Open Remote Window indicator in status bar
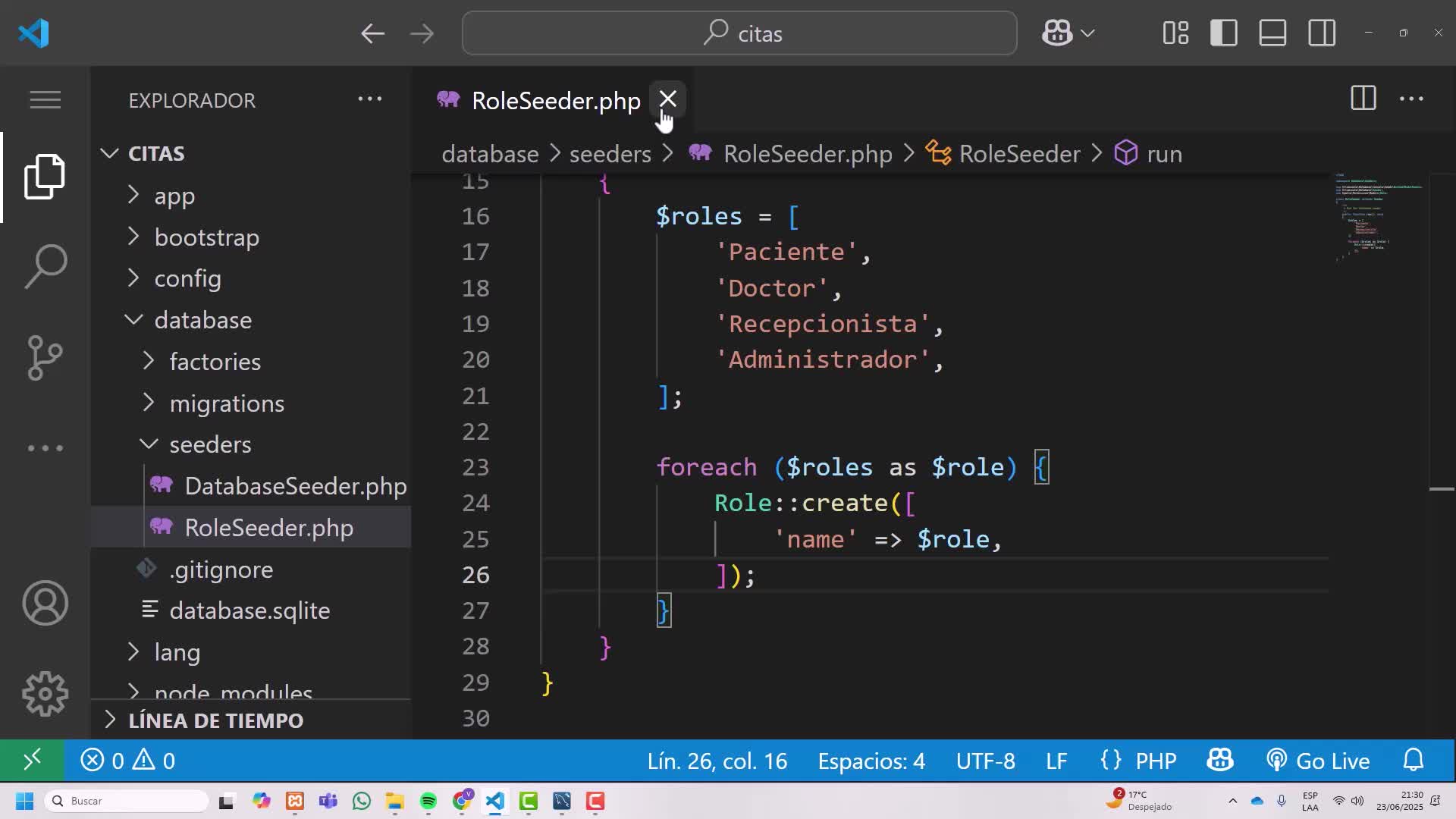This screenshot has height=819, width=1456. 32,760
